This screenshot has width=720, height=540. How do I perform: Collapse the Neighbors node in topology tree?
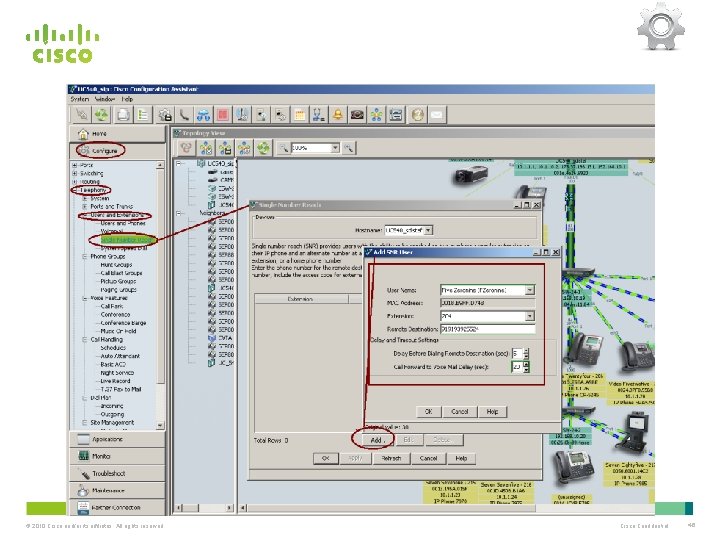pos(180,213)
